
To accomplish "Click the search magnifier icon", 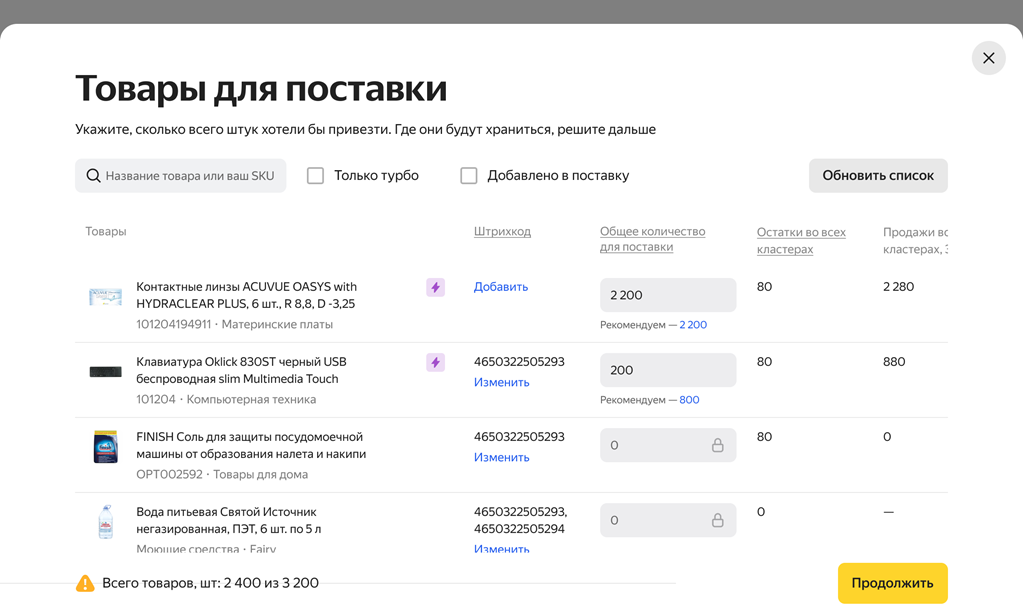I will [x=93, y=176].
